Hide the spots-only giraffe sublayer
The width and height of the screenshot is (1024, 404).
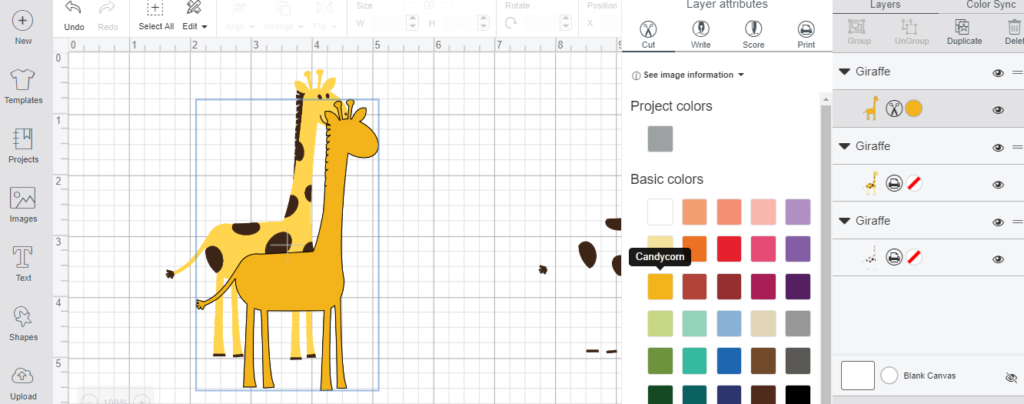pos(998,259)
